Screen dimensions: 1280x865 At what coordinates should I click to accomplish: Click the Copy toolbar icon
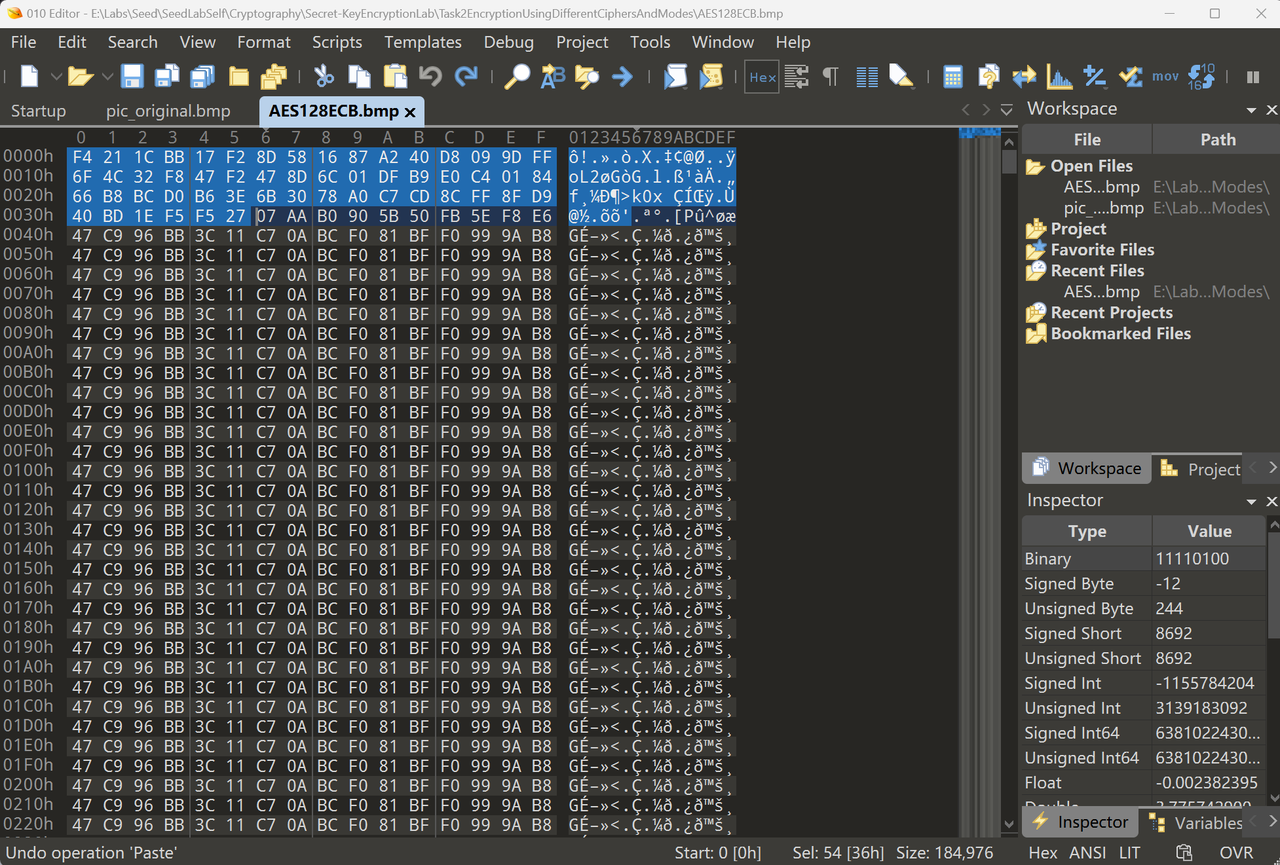(359, 77)
